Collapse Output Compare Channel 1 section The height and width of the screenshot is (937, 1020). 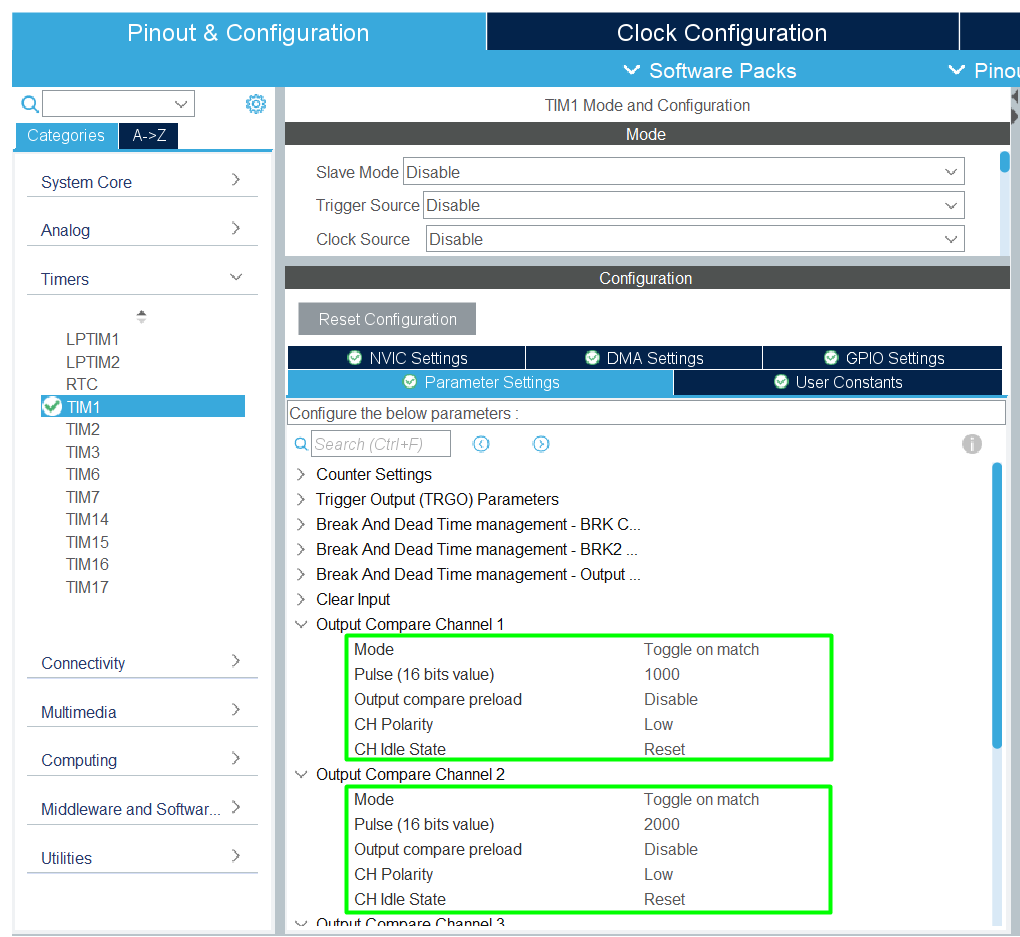point(301,624)
